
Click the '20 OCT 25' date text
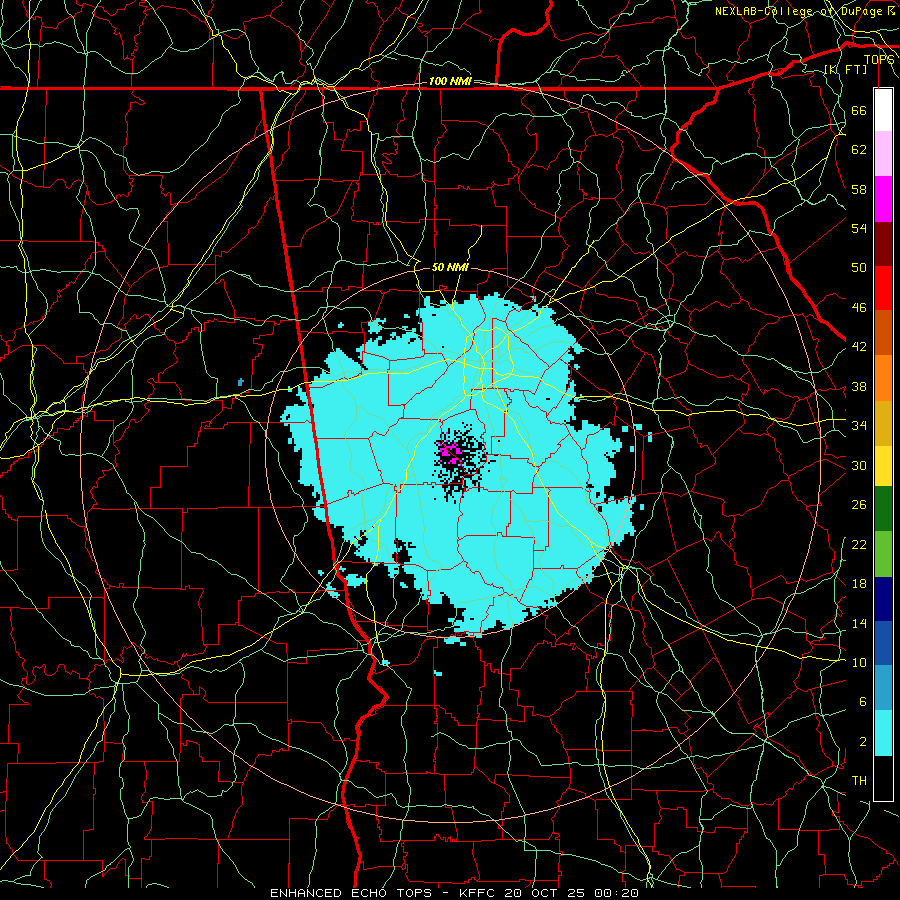[x=545, y=893]
